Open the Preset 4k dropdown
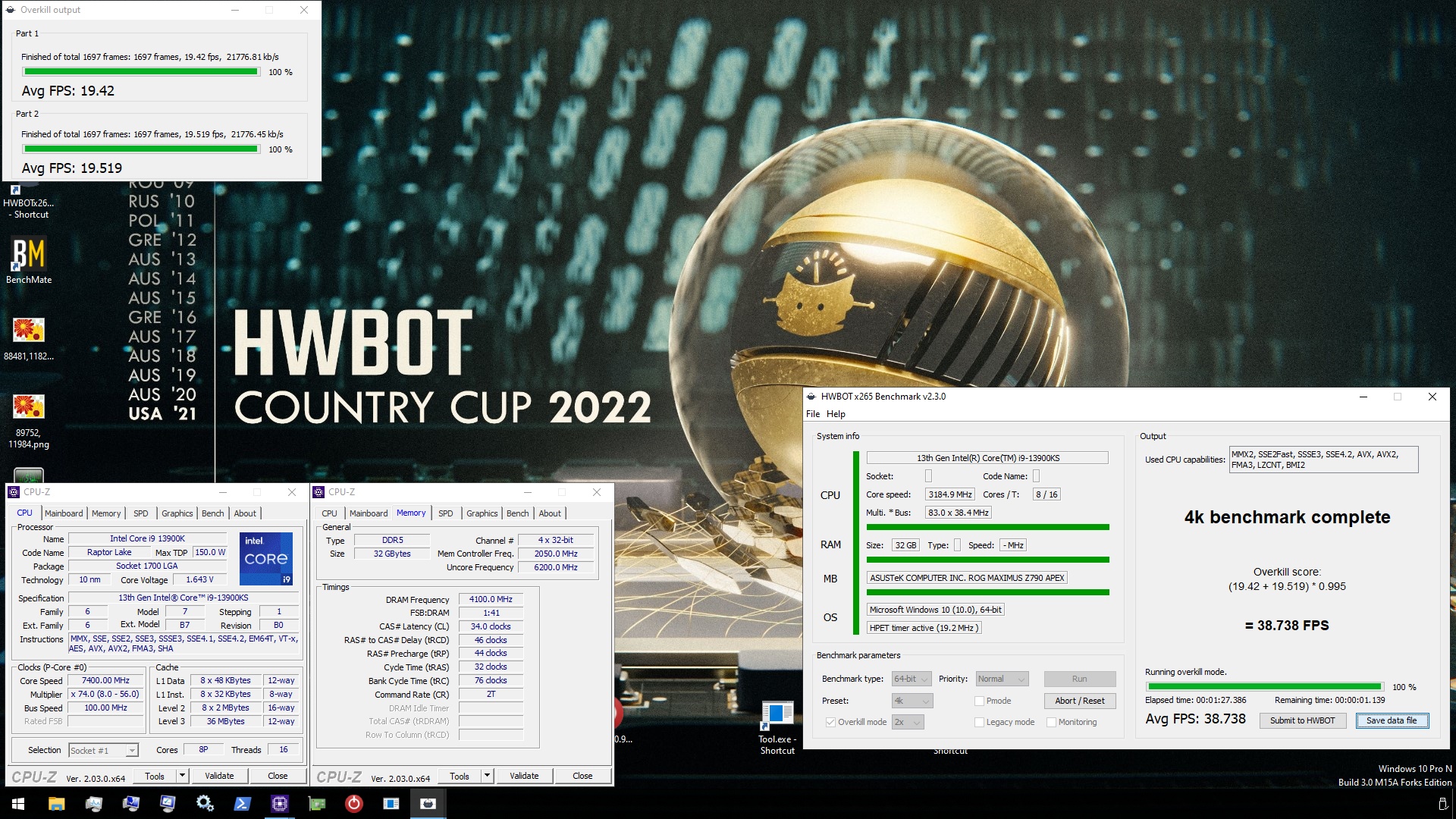This screenshot has height=819, width=1456. [x=912, y=701]
